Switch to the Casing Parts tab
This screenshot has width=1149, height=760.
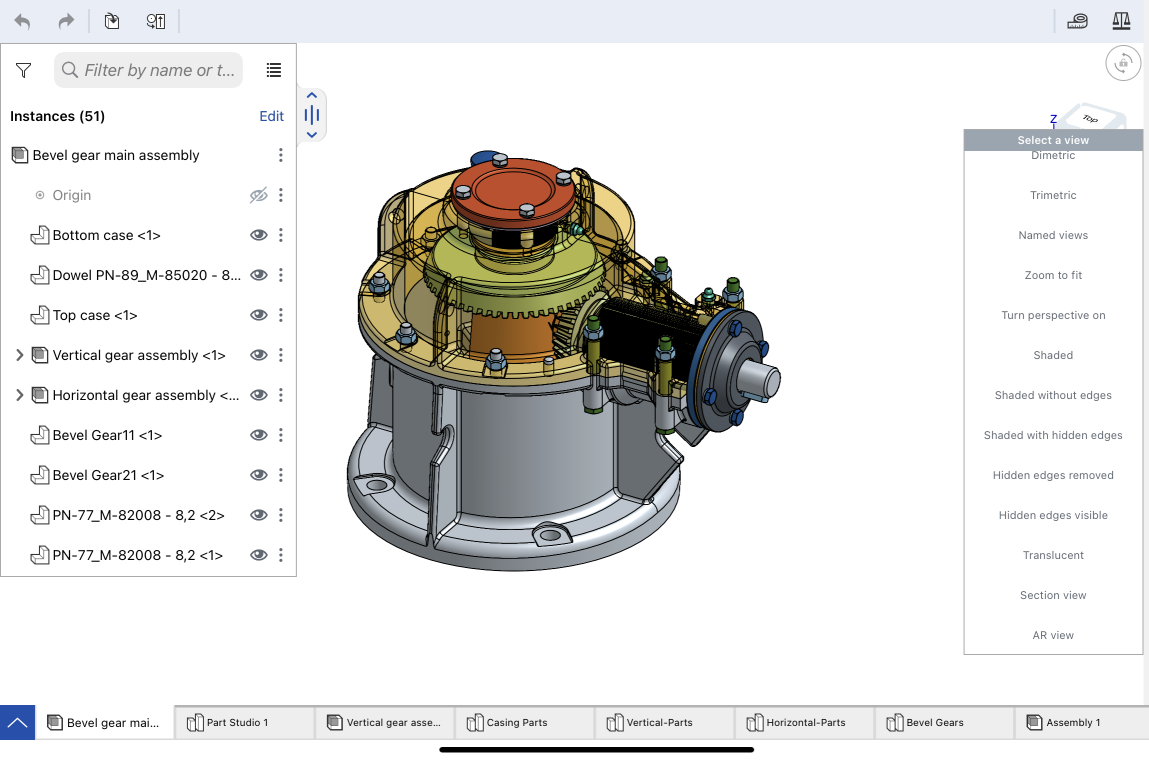(x=524, y=722)
